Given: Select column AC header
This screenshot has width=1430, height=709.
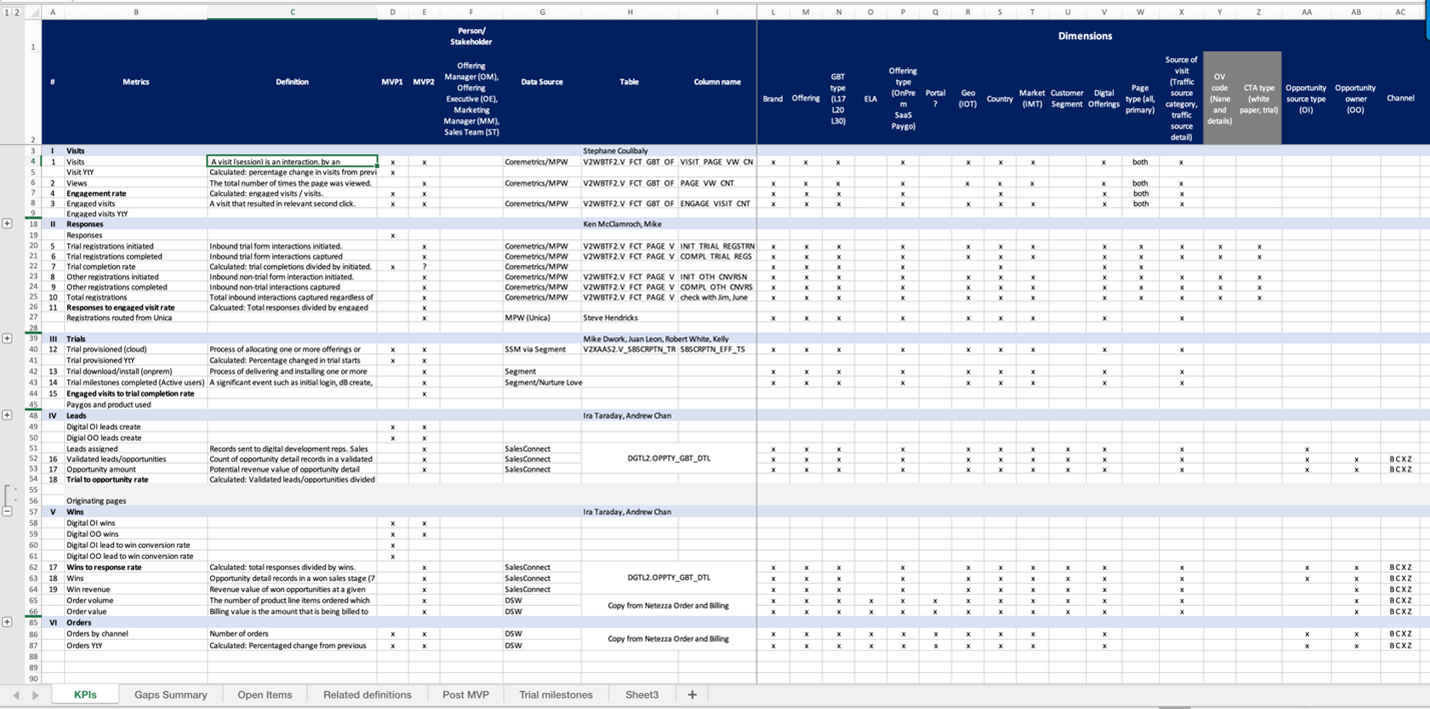Looking at the screenshot, I should click(1400, 12).
